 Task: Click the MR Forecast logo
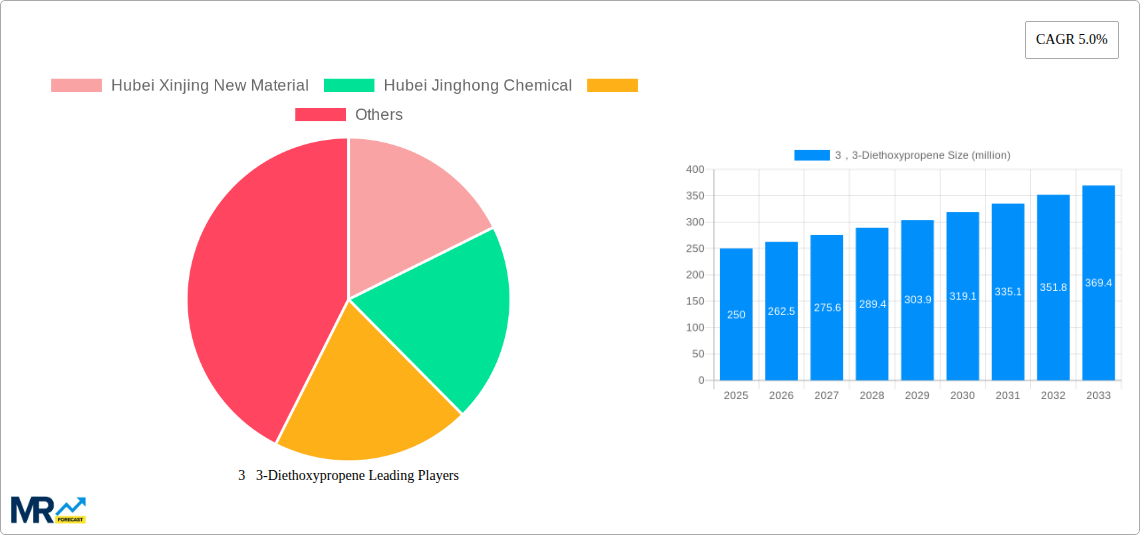(x=48, y=509)
